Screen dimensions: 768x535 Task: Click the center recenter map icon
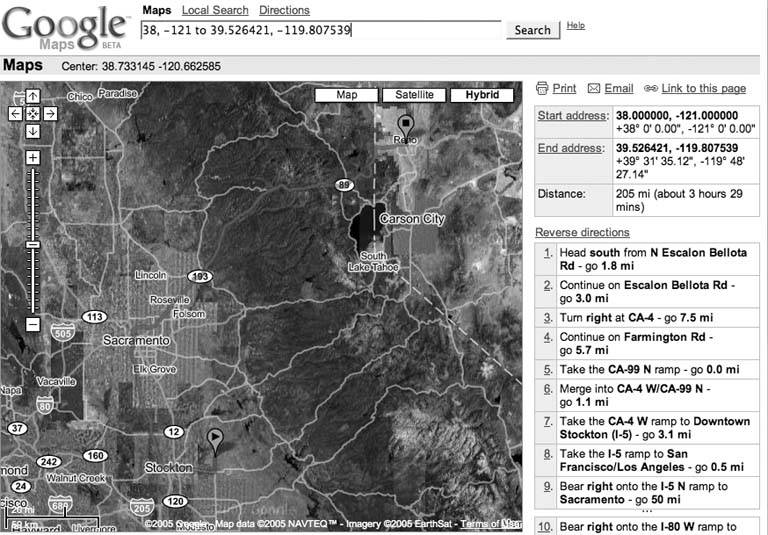point(33,114)
